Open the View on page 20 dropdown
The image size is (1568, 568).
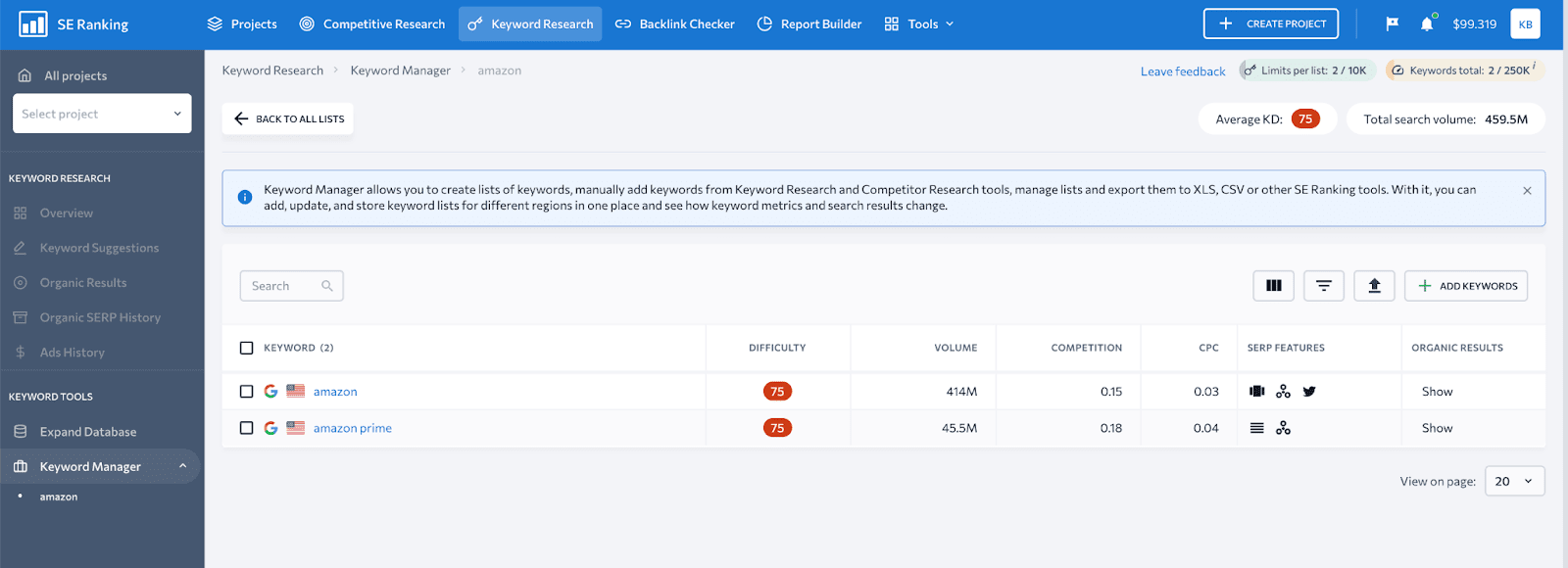(1515, 481)
